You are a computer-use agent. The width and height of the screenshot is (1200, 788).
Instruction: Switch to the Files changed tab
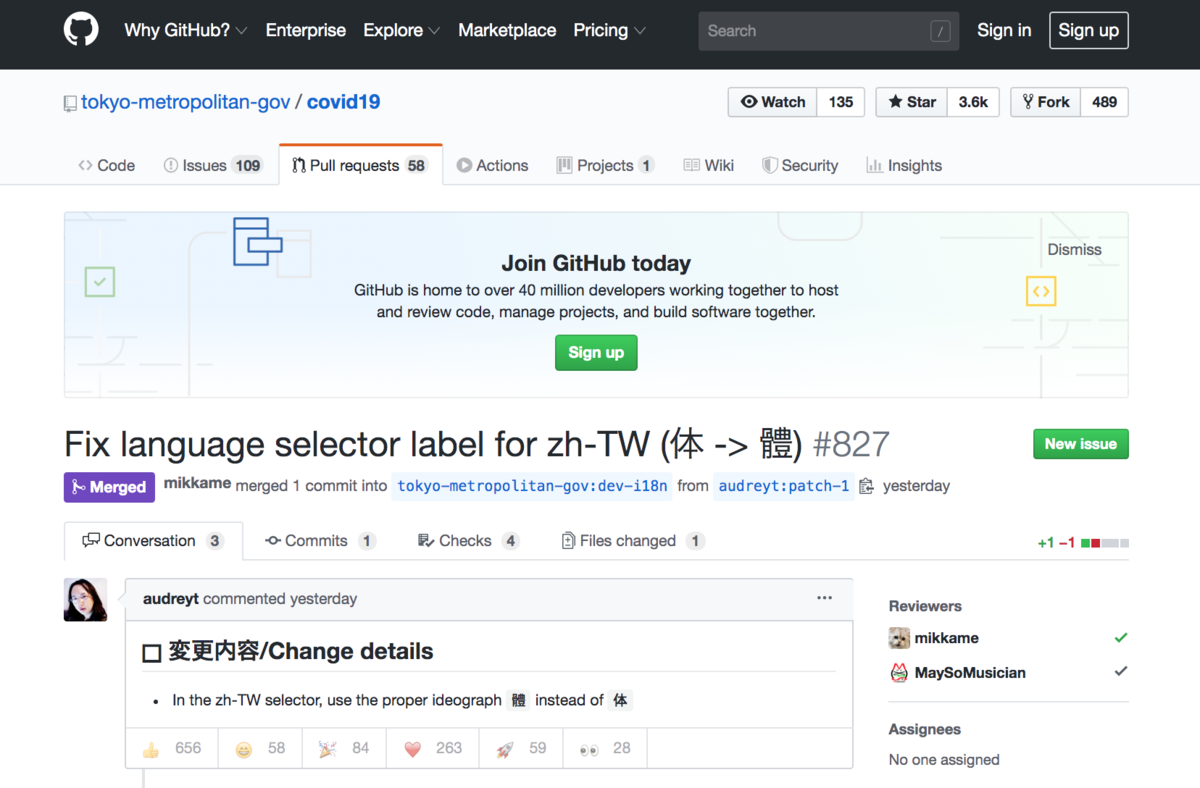[633, 541]
